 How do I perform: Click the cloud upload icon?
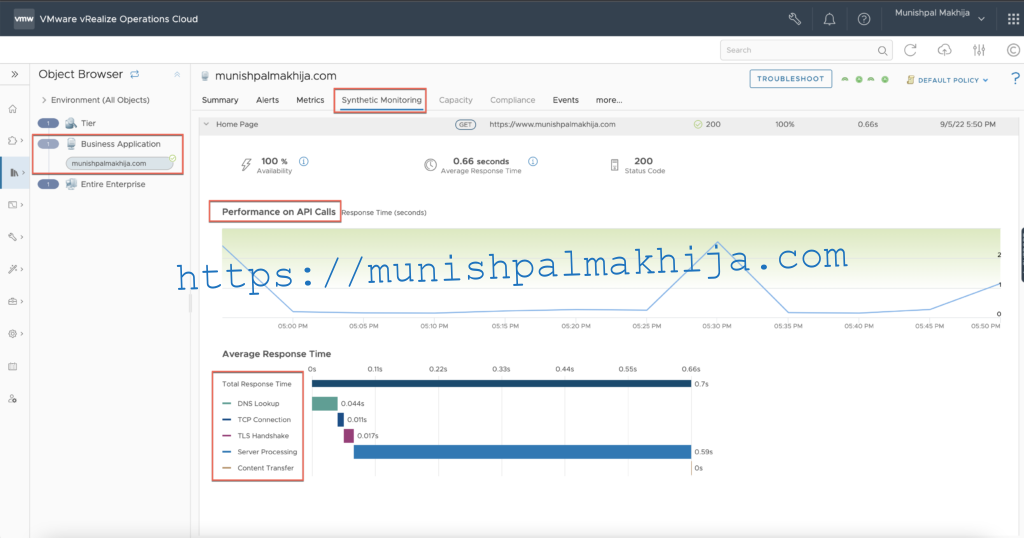[944, 50]
